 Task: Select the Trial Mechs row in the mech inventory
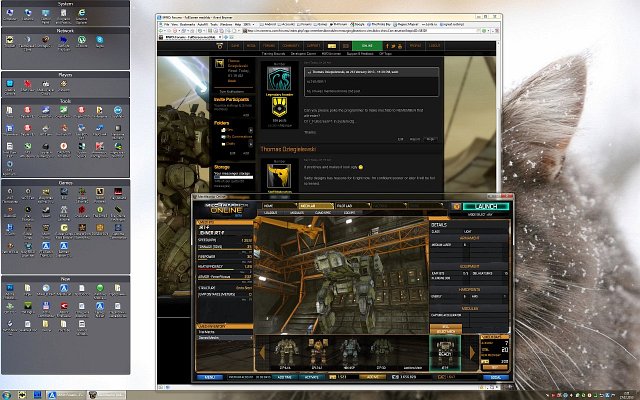click(x=224, y=332)
